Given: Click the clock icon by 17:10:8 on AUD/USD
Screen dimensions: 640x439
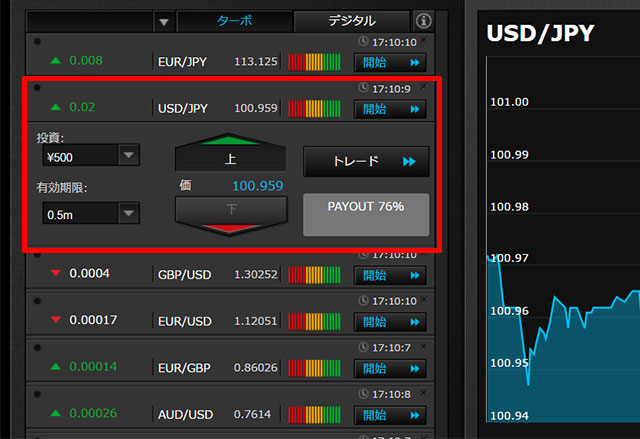Looking at the screenshot, I should coord(363,393).
